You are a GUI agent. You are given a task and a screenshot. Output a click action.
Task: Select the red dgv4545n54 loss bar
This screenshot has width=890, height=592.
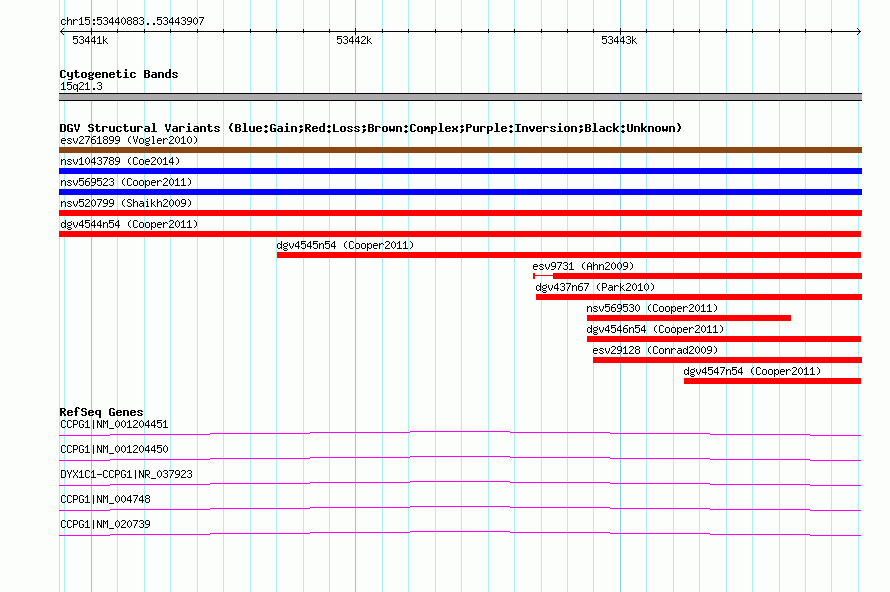coord(569,255)
